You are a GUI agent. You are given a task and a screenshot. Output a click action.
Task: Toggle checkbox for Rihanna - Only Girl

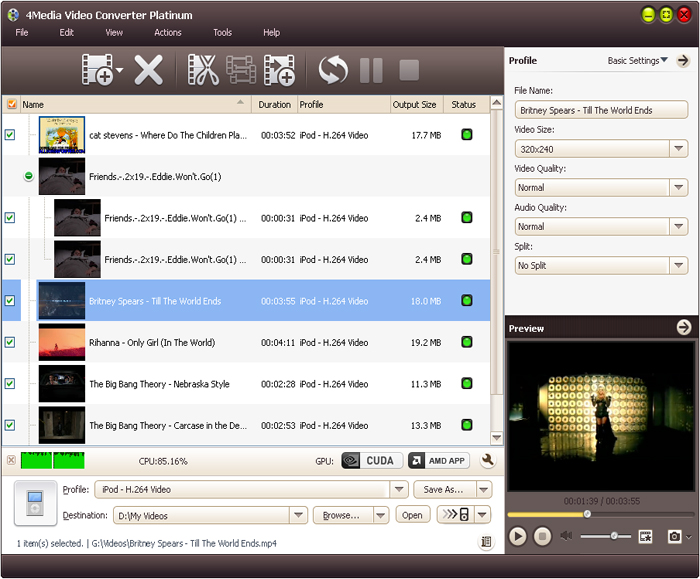(x=10, y=342)
